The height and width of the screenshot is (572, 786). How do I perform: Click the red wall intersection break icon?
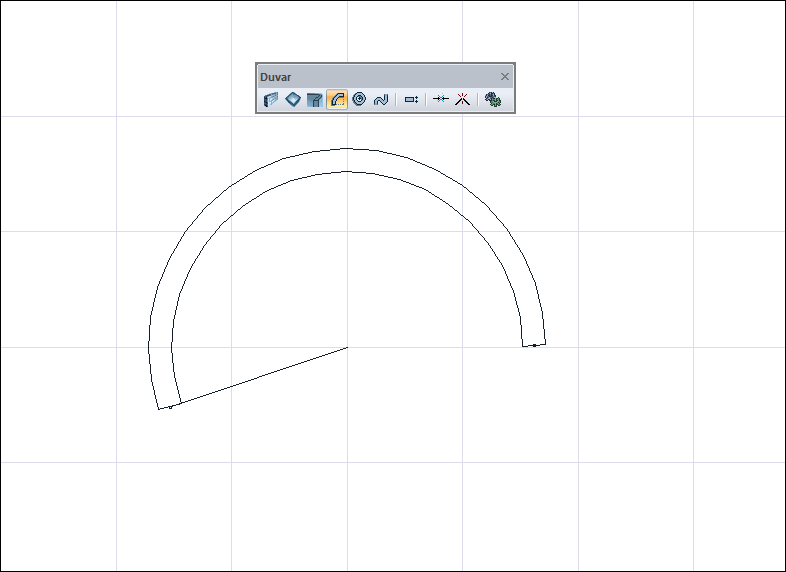462,100
